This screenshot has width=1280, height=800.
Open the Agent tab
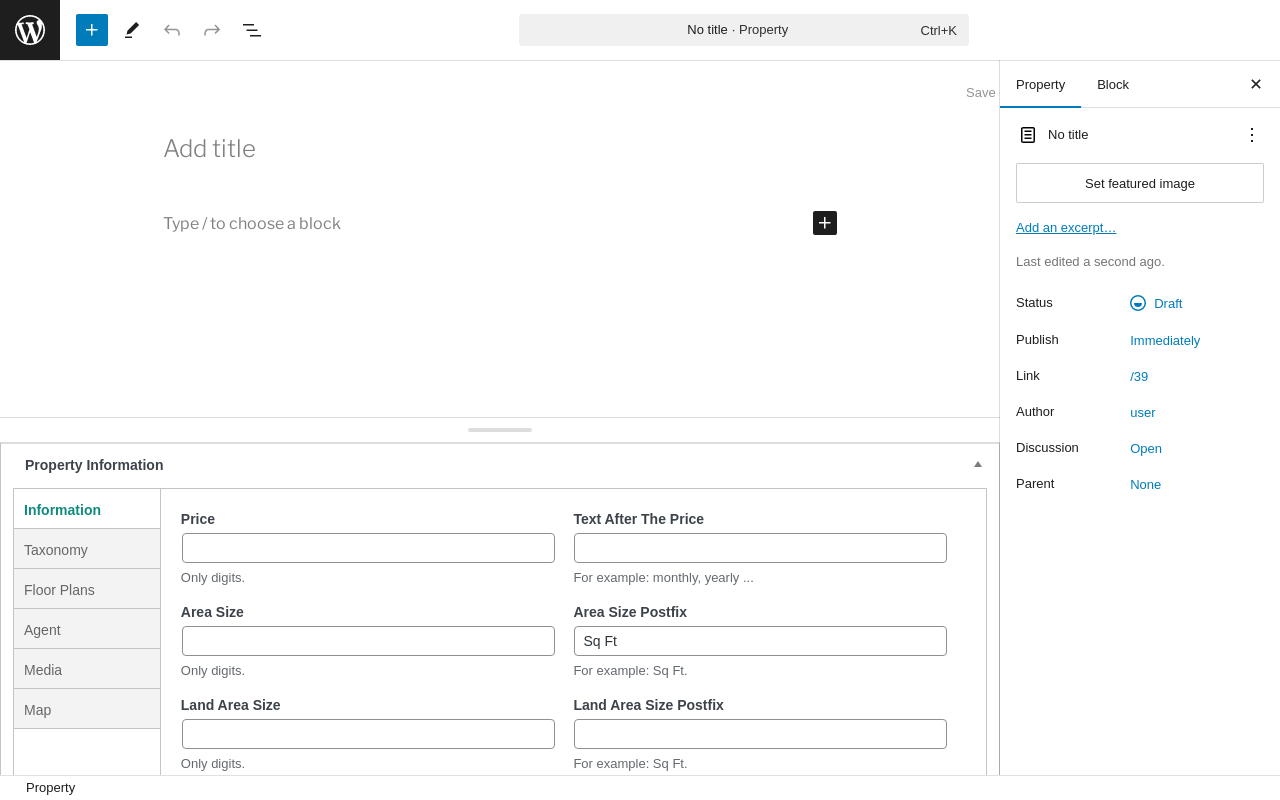[87, 629]
